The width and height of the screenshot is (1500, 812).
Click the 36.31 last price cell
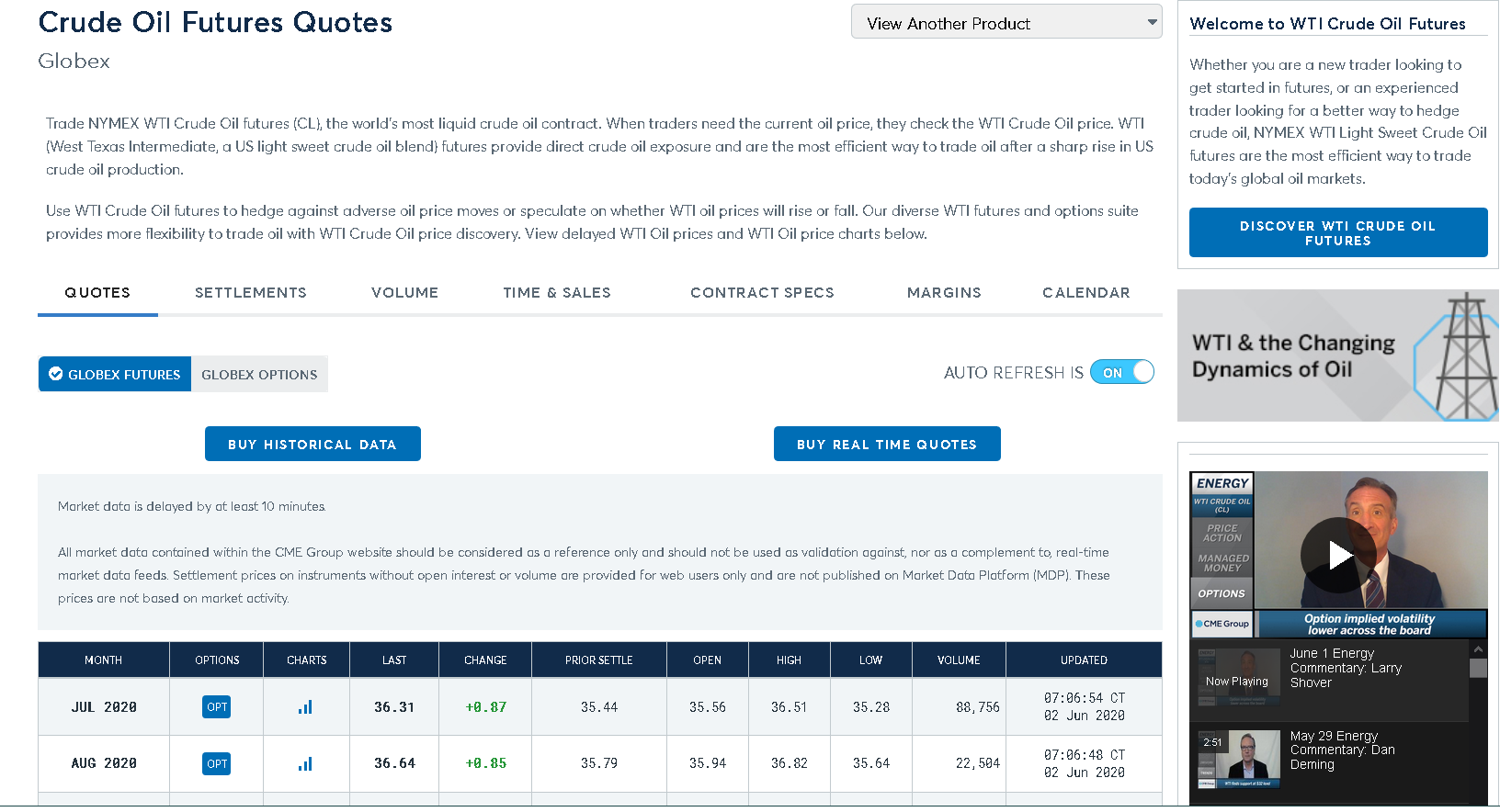click(x=394, y=707)
